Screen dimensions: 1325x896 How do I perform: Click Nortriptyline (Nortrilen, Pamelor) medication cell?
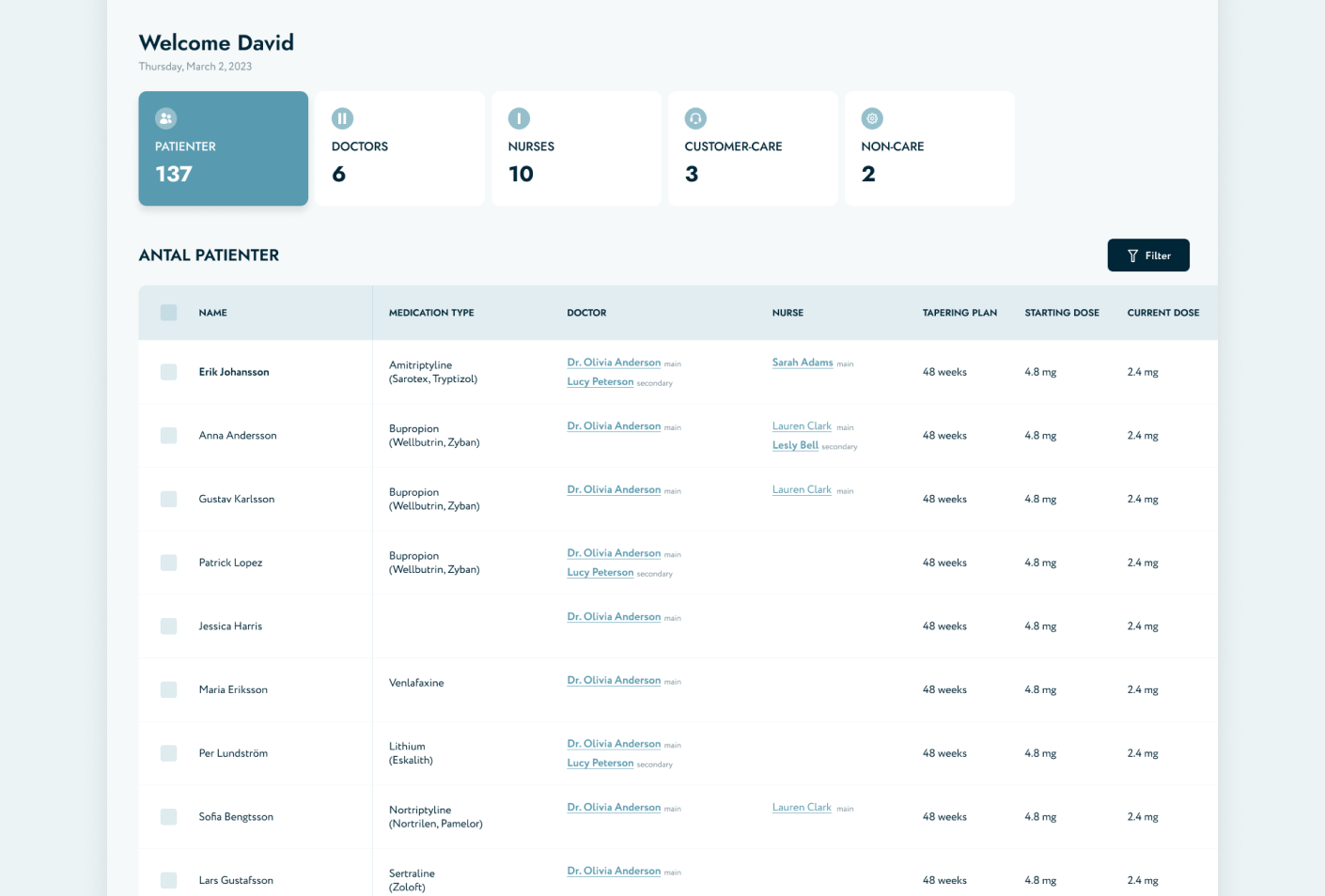(x=436, y=817)
